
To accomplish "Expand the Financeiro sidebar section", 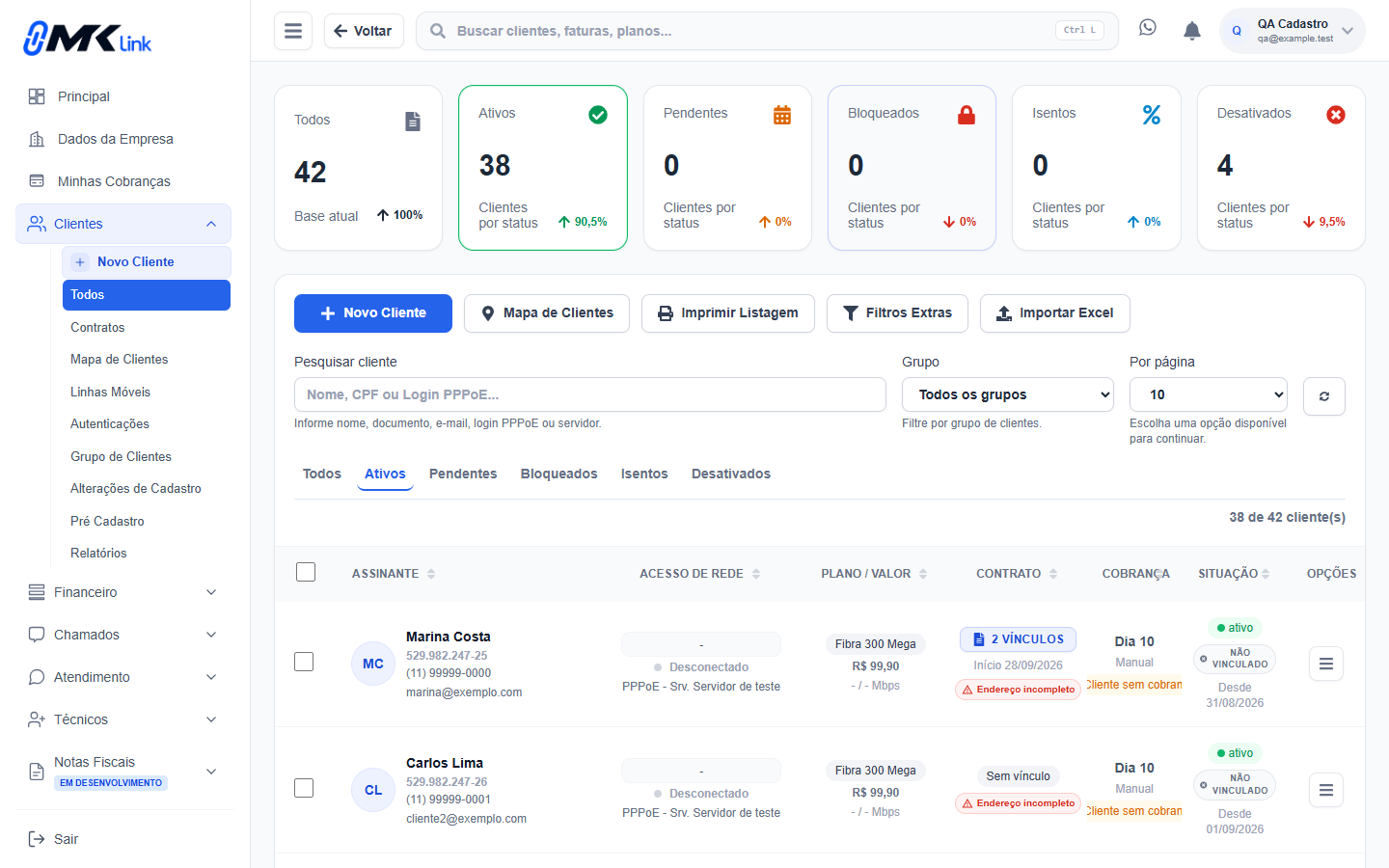I will (123, 592).
